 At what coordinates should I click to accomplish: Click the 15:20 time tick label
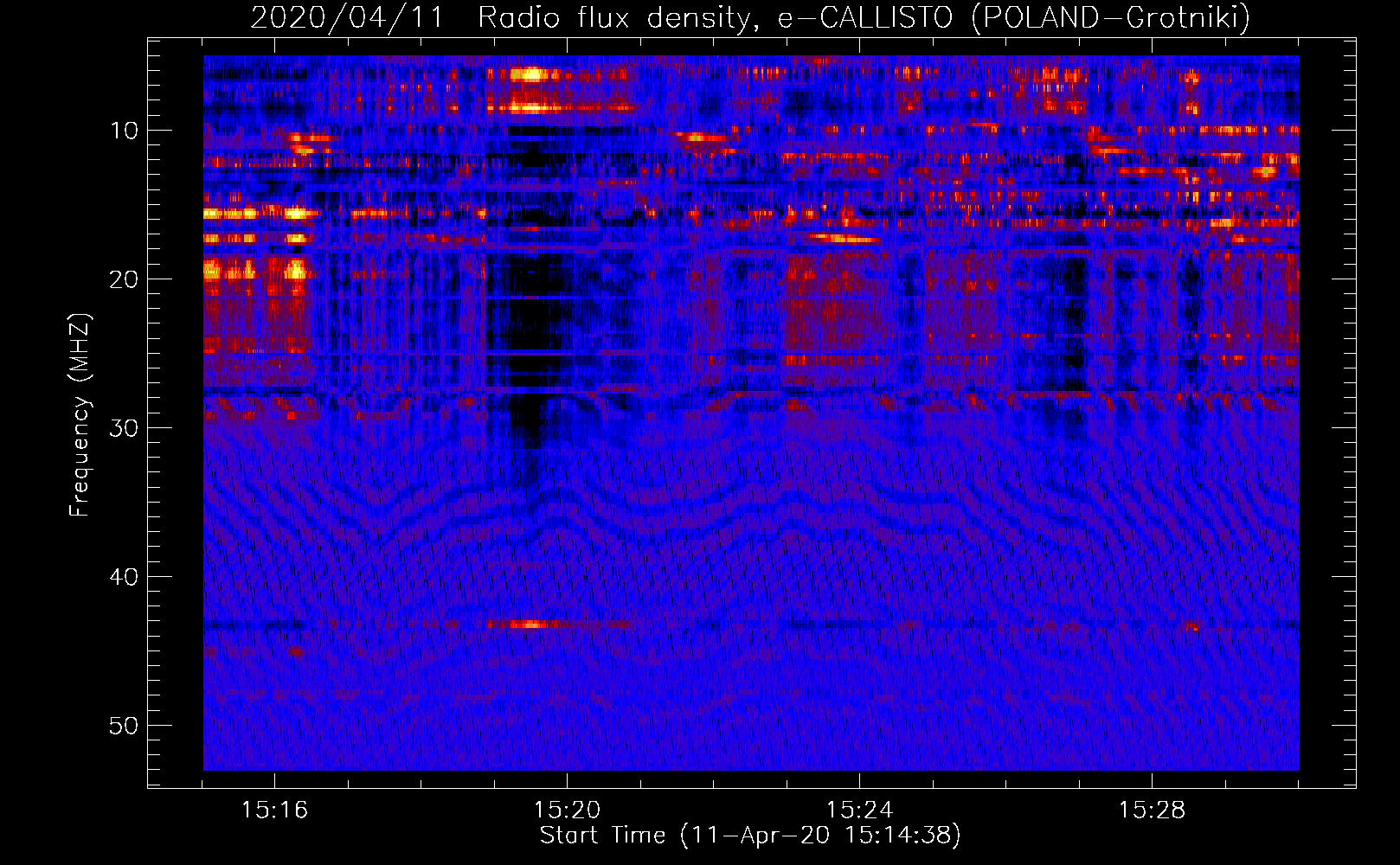point(567,811)
